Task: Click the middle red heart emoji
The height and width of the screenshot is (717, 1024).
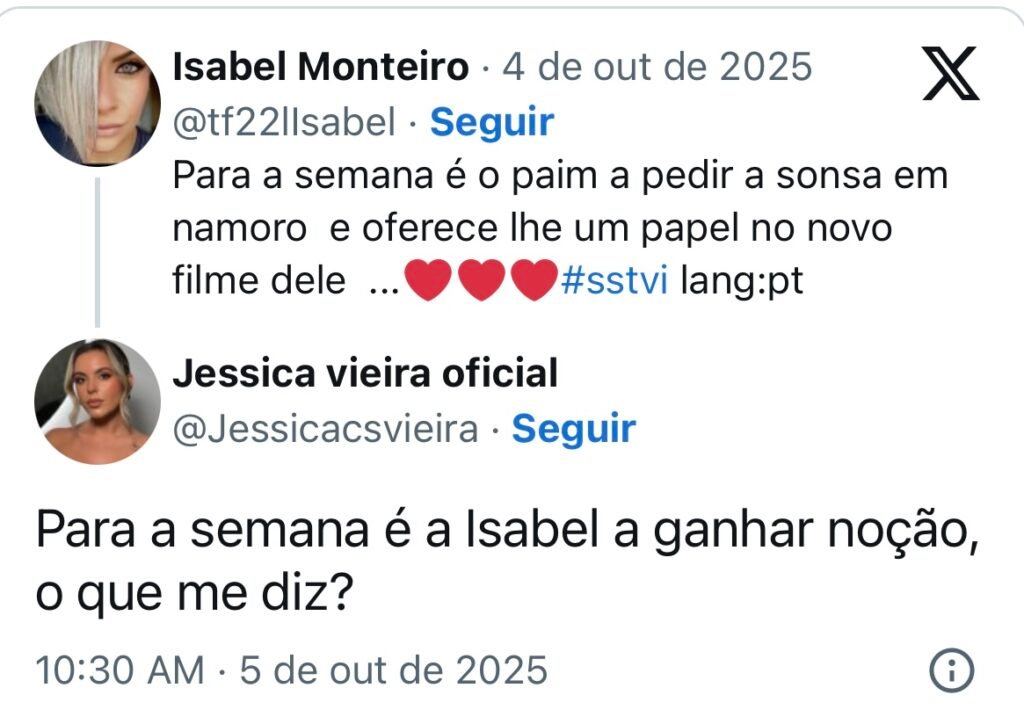Action: 480,283
